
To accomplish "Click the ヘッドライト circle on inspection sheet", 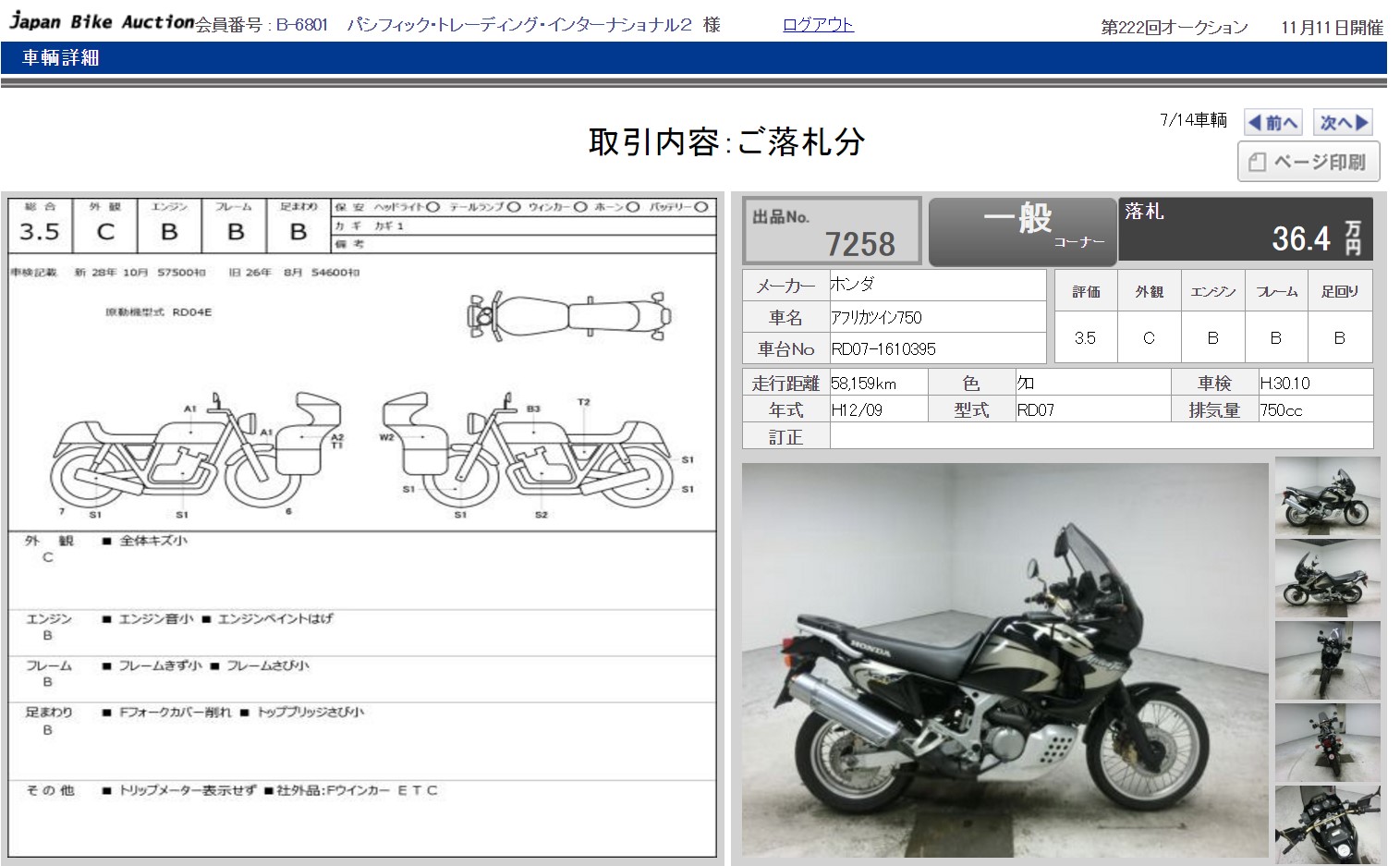I will pos(432,207).
